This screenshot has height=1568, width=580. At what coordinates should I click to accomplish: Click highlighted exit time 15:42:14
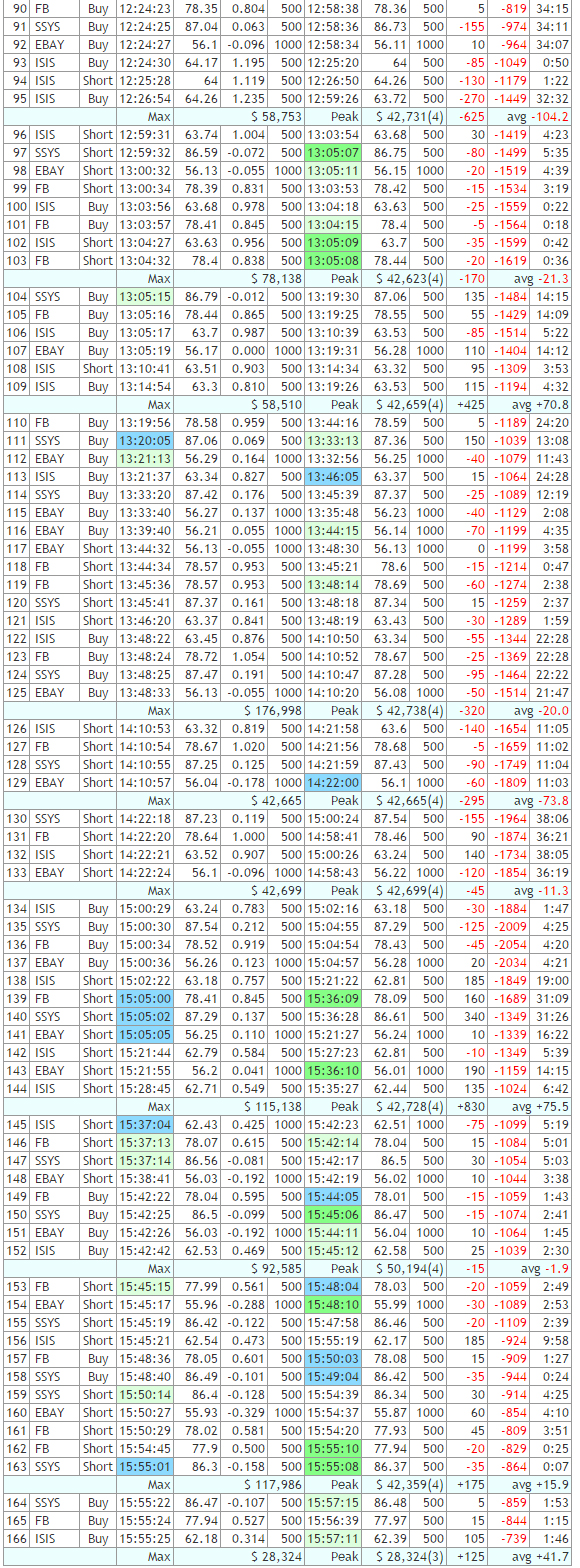click(x=332, y=1142)
